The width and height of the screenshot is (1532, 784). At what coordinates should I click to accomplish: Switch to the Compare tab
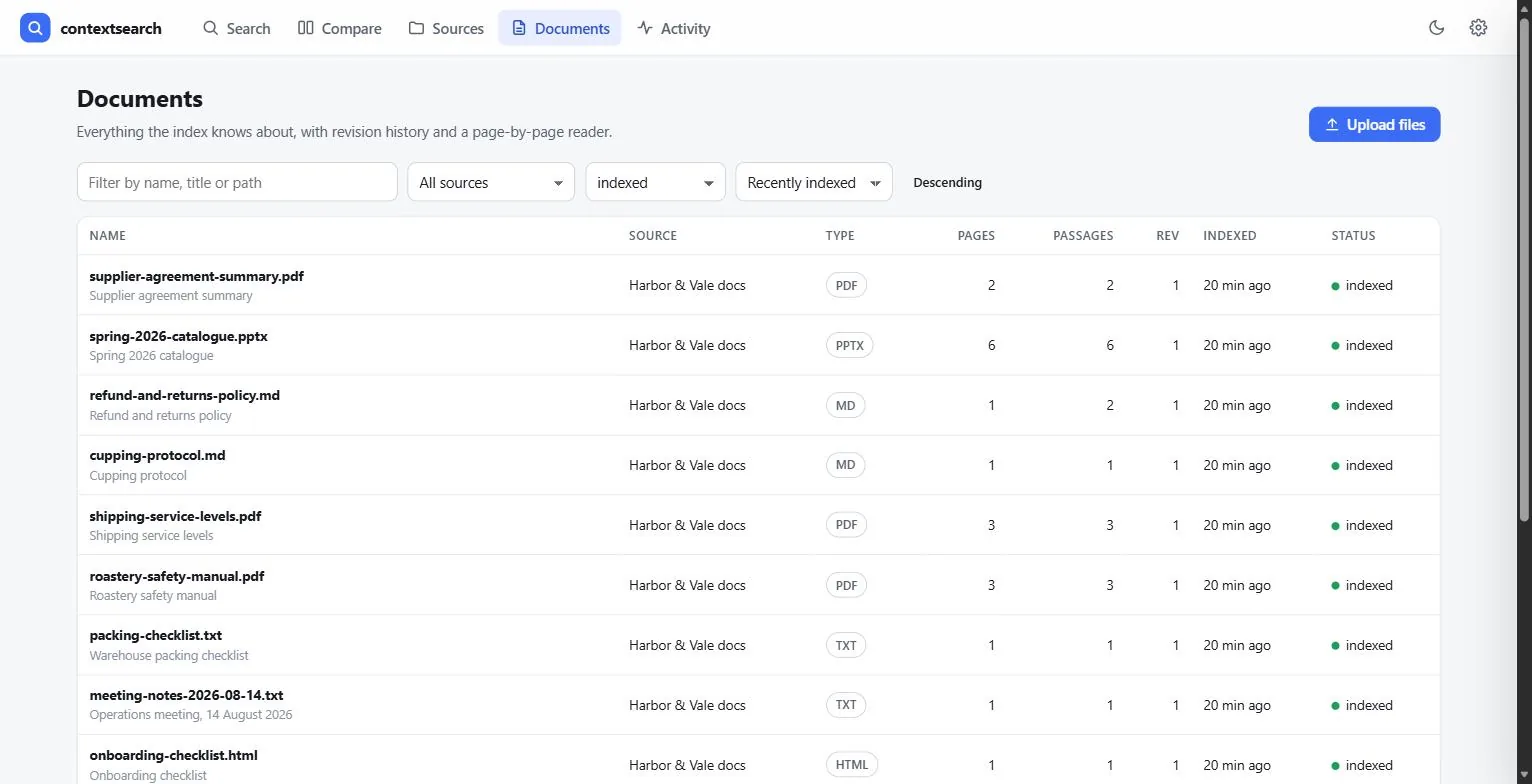340,28
